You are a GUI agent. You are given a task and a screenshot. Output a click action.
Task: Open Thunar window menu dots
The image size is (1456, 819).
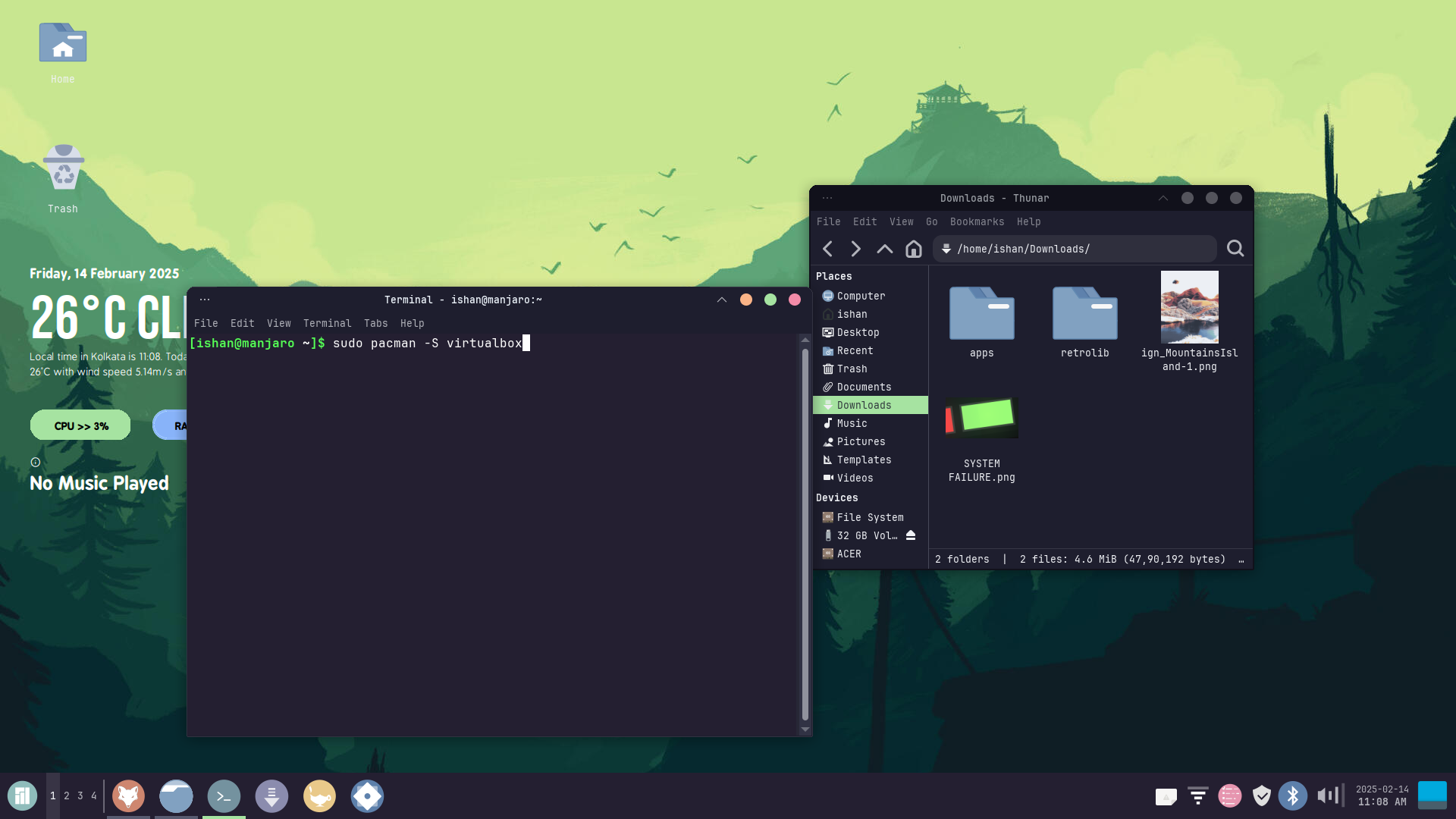[827, 198]
